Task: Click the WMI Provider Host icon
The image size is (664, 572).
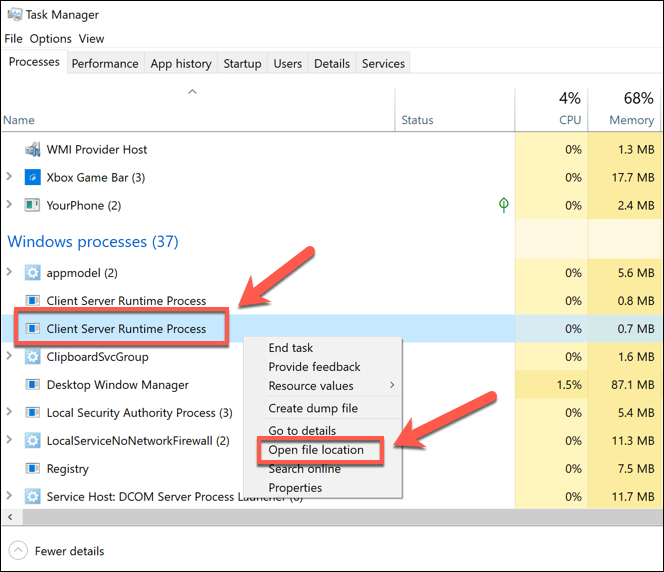Action: (x=31, y=150)
